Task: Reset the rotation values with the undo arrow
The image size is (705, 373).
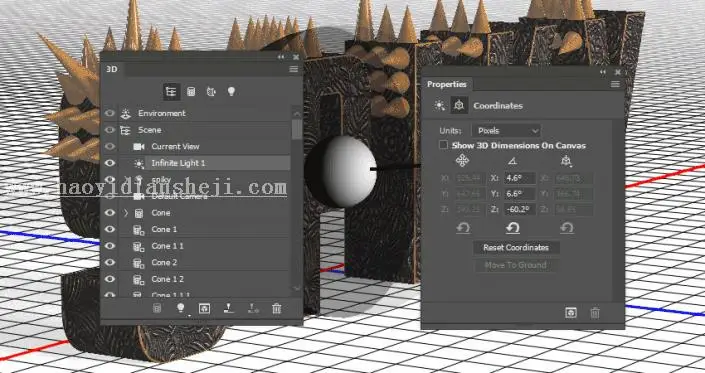Action: (x=513, y=228)
